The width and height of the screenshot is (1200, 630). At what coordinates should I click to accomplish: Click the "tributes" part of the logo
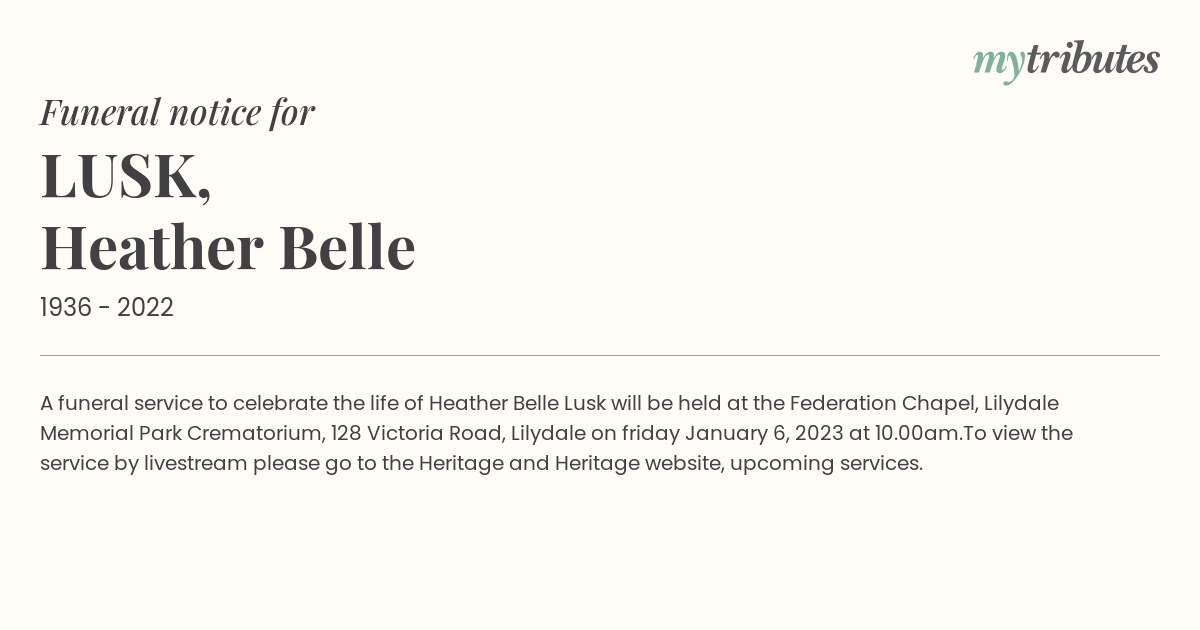coord(1092,60)
